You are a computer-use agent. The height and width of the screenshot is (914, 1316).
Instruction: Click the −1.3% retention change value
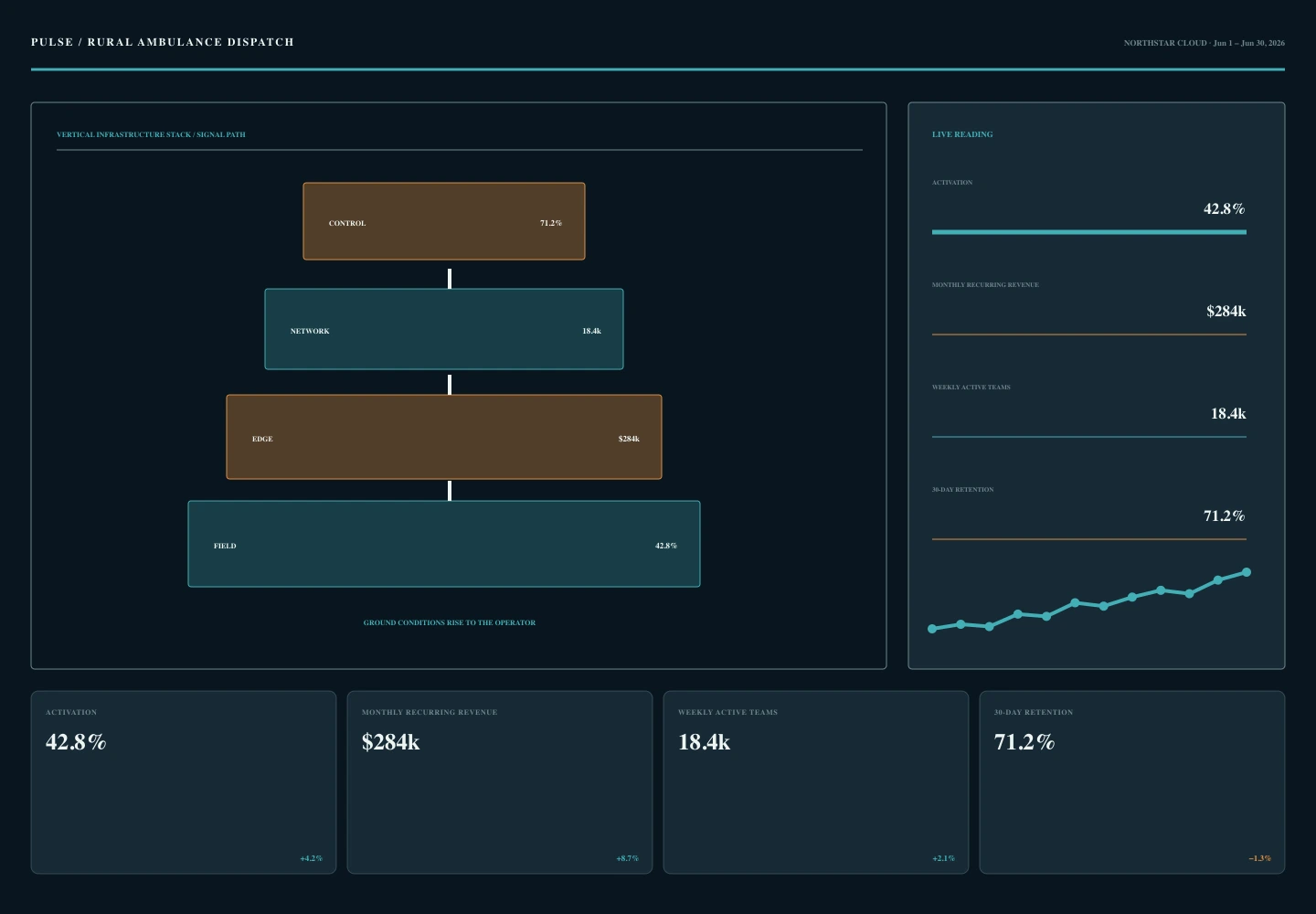click(1260, 858)
